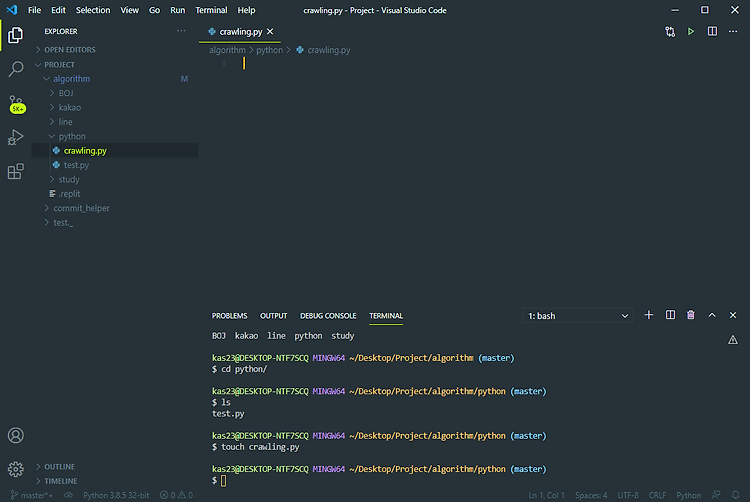The width and height of the screenshot is (750, 502).
Task: Open the Explorer view in activity bar
Action: point(15,35)
